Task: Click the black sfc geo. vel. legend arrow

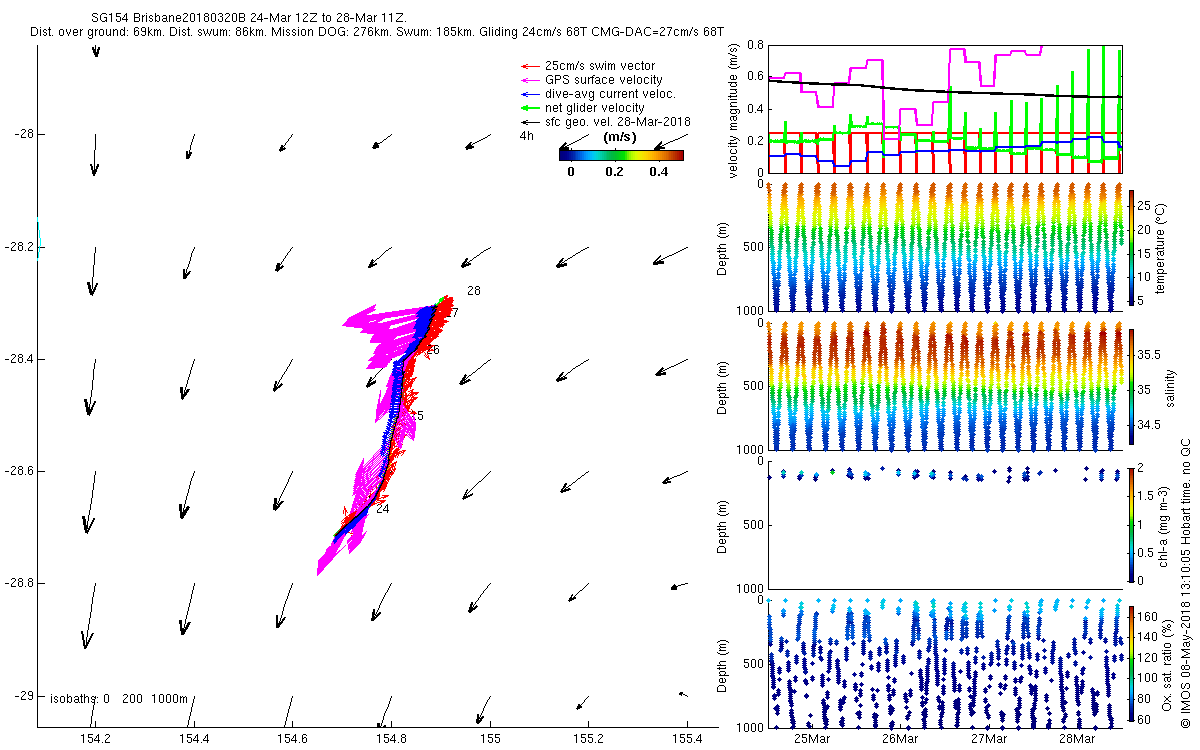Action: 529,122
